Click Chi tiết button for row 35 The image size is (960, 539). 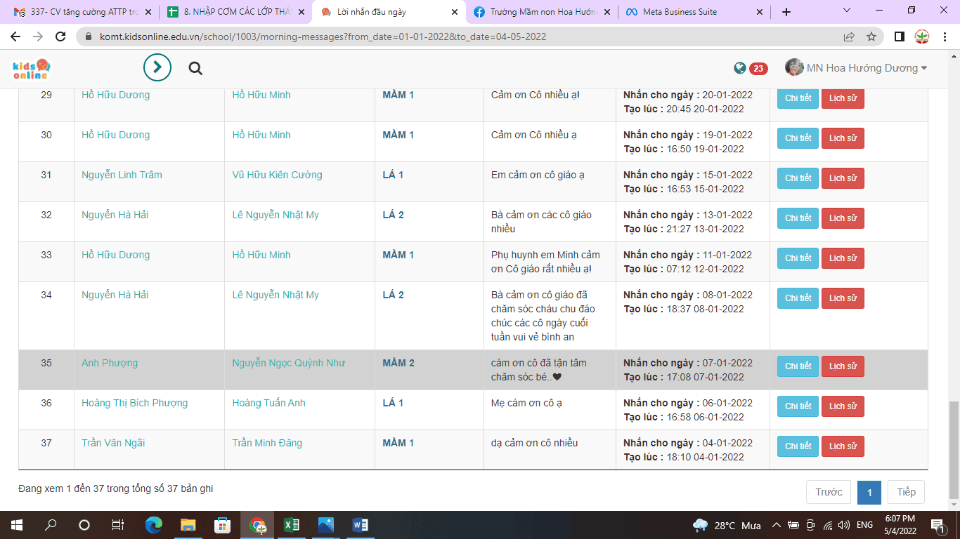[797, 366]
